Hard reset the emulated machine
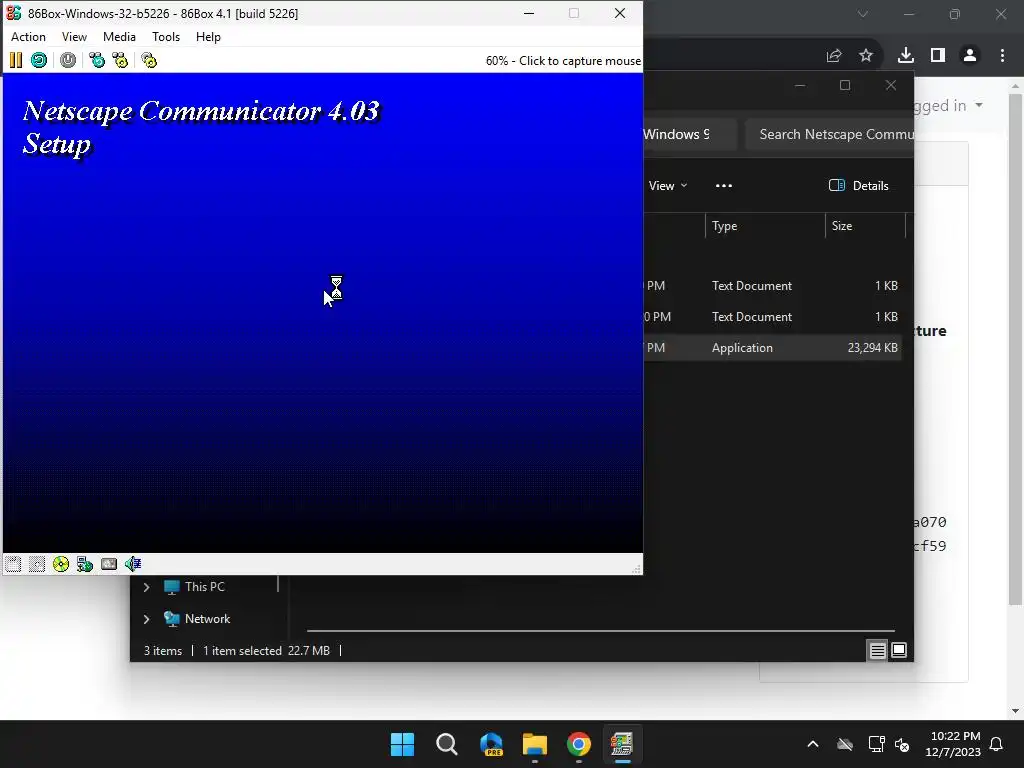 point(39,61)
